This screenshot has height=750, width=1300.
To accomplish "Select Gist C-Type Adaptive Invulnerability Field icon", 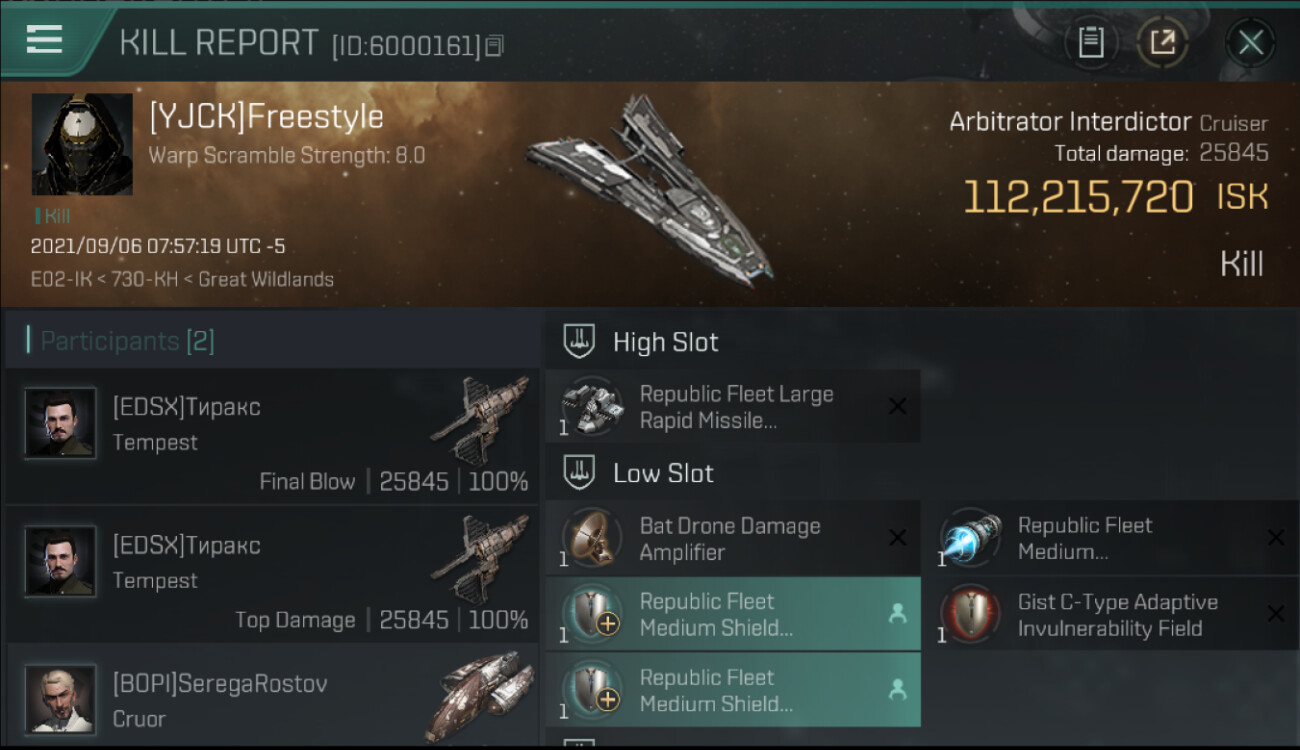I will [x=970, y=614].
